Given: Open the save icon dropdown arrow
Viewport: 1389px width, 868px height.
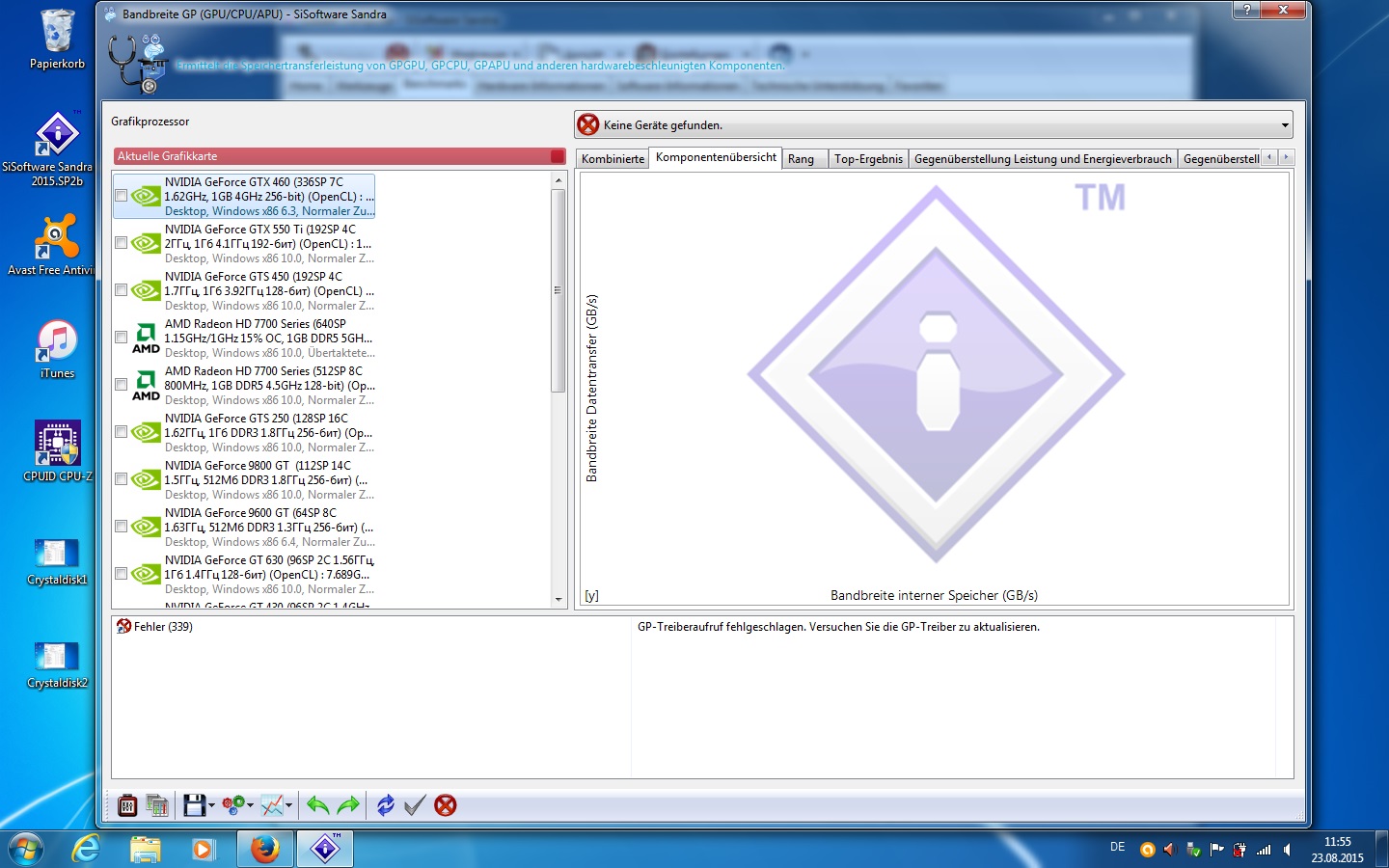Looking at the screenshot, I should tap(211, 805).
